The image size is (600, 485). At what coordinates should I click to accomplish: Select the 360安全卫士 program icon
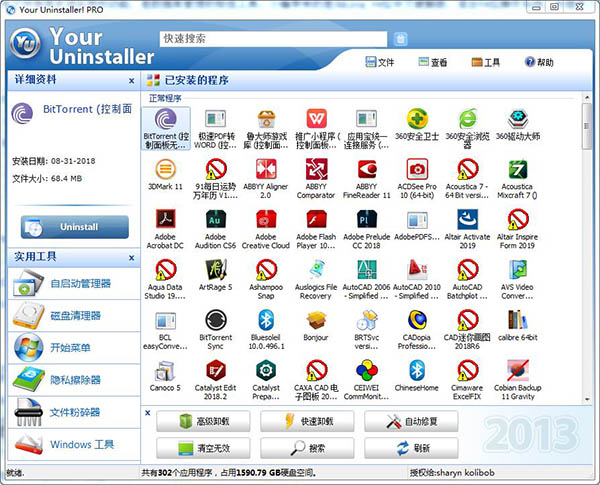click(417, 119)
